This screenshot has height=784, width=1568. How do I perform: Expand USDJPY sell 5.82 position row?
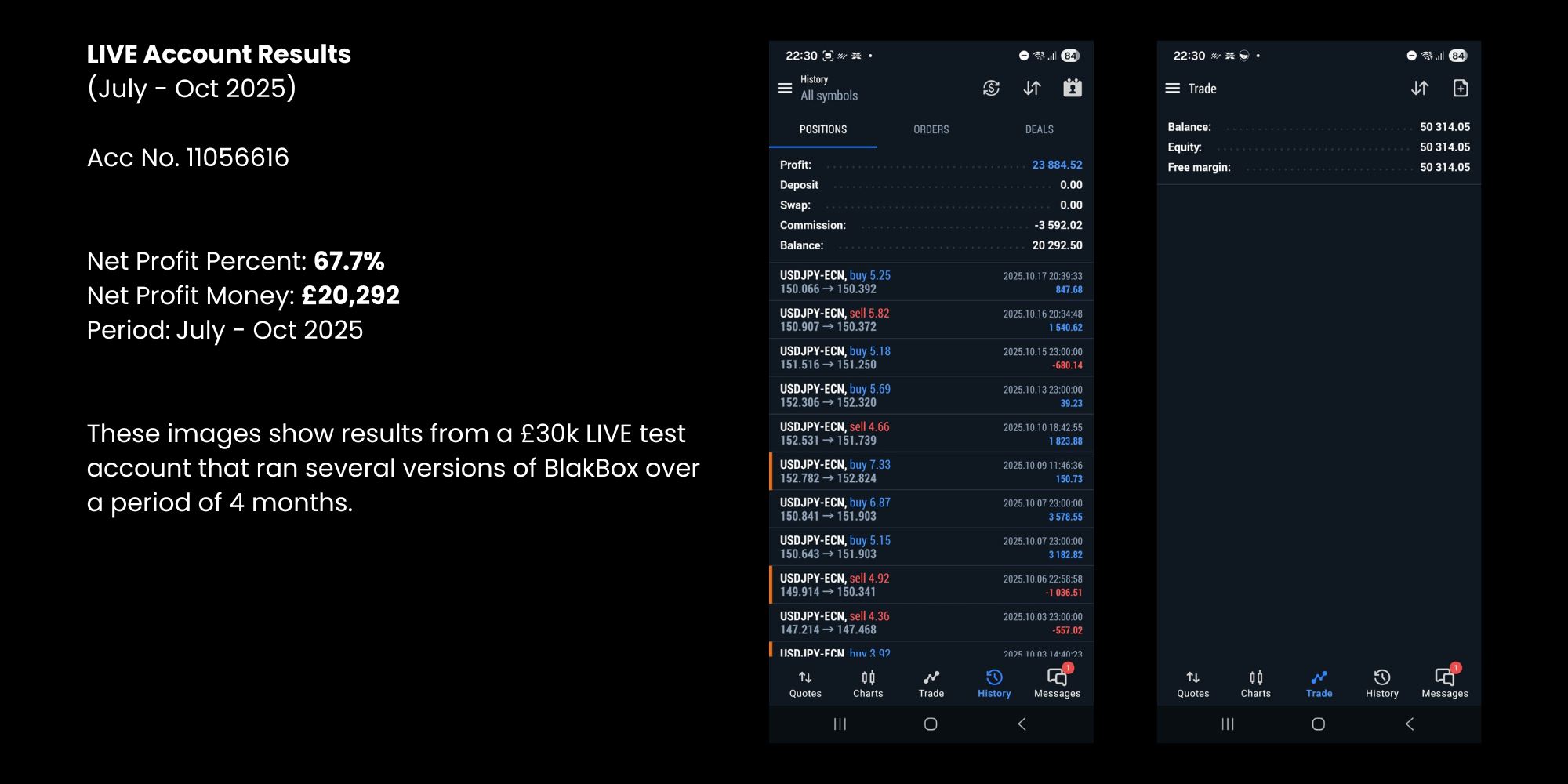pyautogui.click(x=931, y=320)
